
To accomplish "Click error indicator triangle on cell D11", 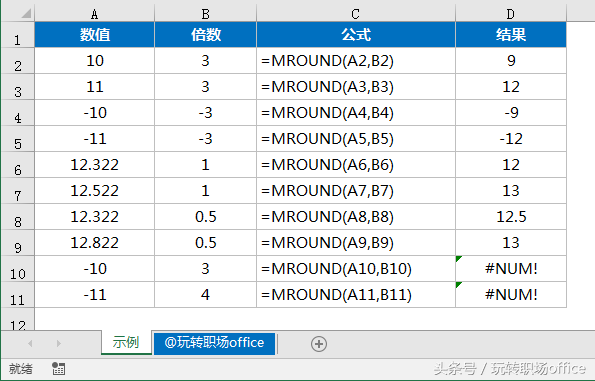I will point(458,285).
